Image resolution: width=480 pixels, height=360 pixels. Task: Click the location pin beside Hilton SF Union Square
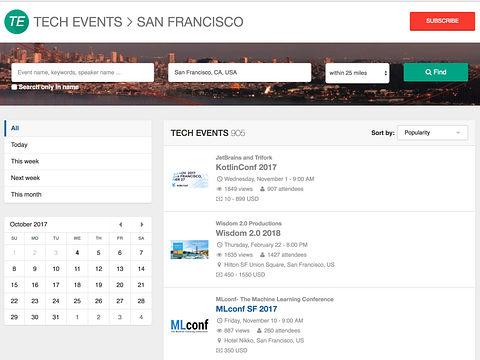219,265
